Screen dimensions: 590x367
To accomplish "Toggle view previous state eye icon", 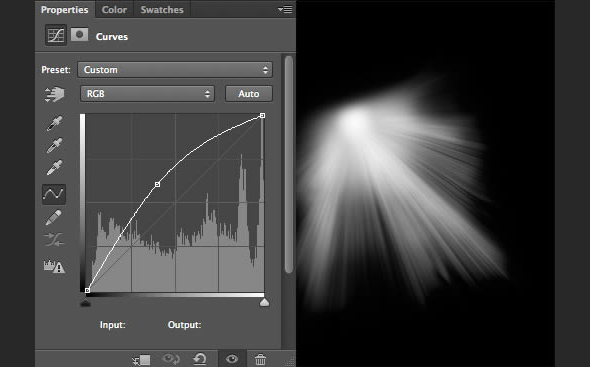I will 170,359.
